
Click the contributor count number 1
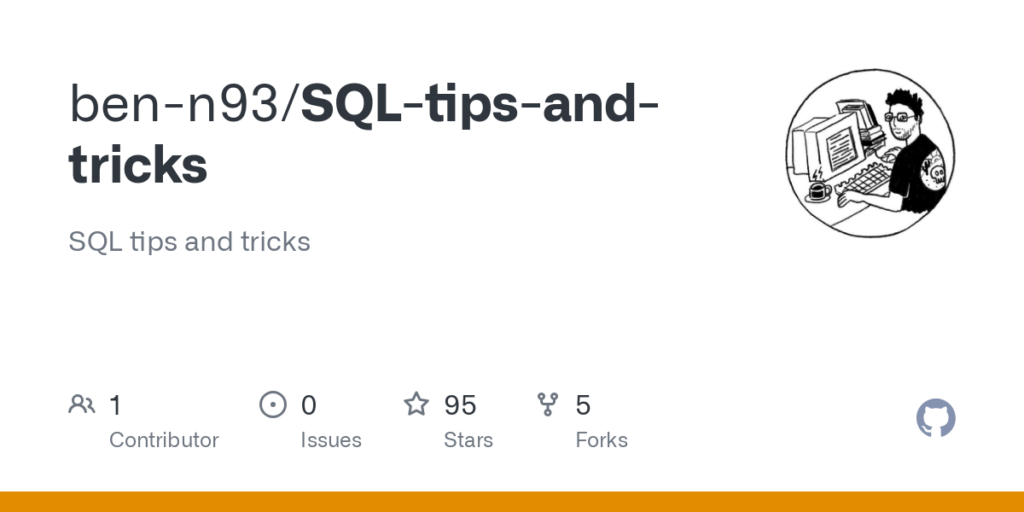point(115,405)
